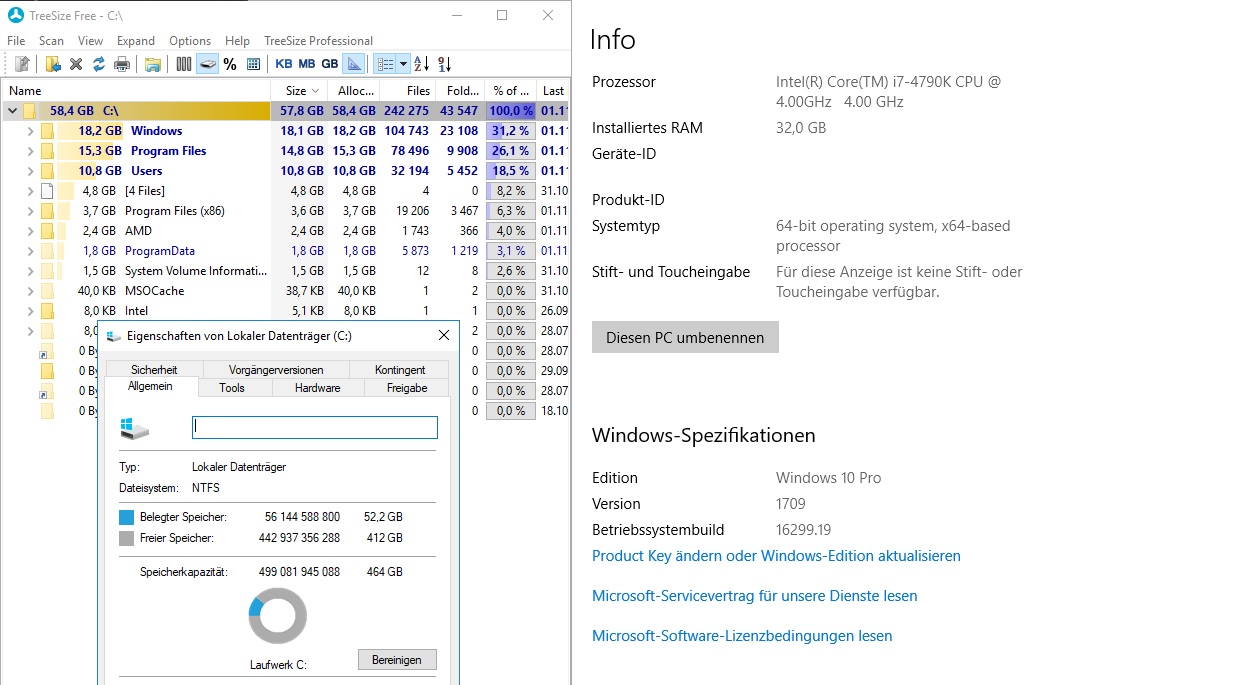Expand the AMD folder node

pos(30,231)
